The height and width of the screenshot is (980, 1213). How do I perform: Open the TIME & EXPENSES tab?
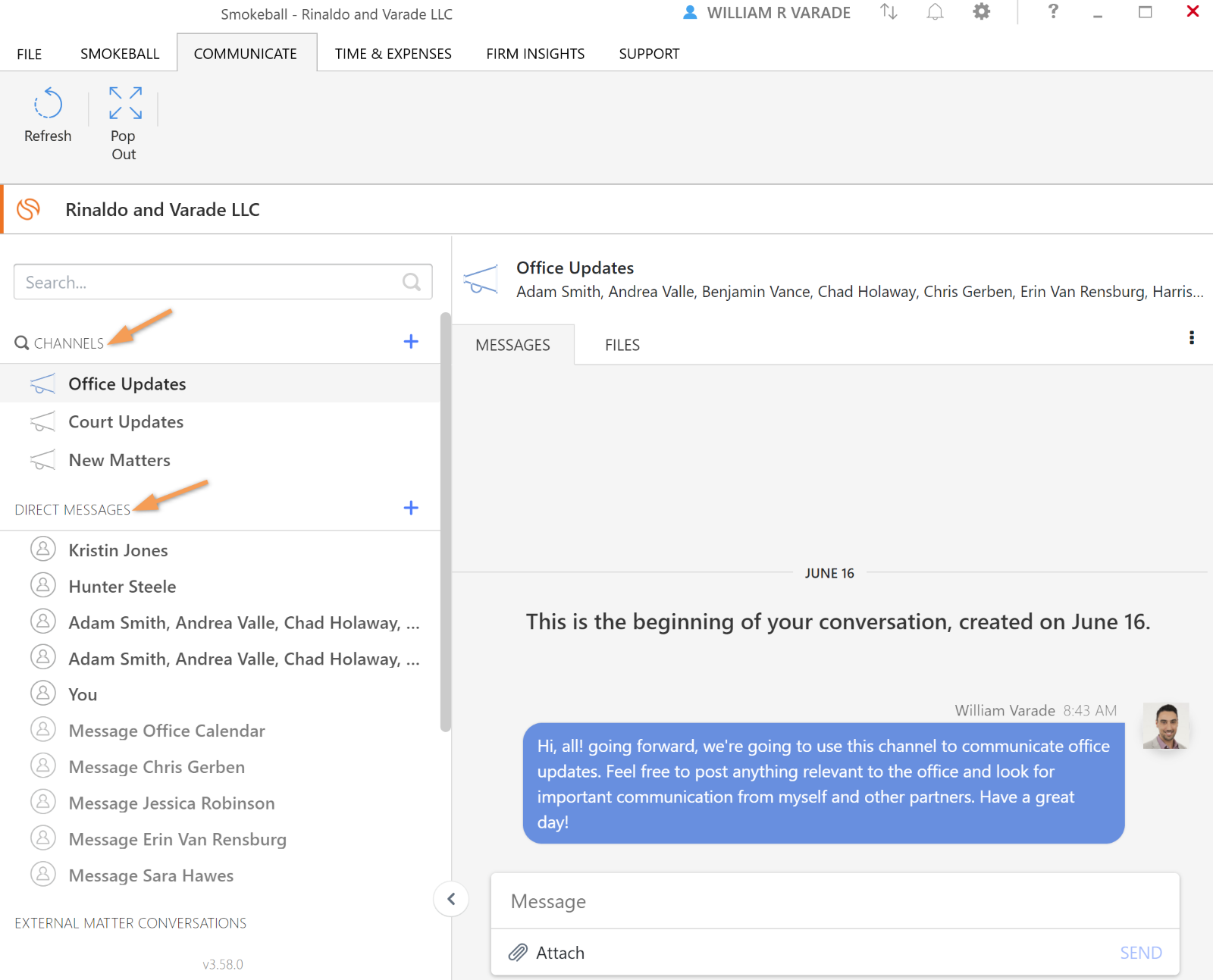click(393, 54)
